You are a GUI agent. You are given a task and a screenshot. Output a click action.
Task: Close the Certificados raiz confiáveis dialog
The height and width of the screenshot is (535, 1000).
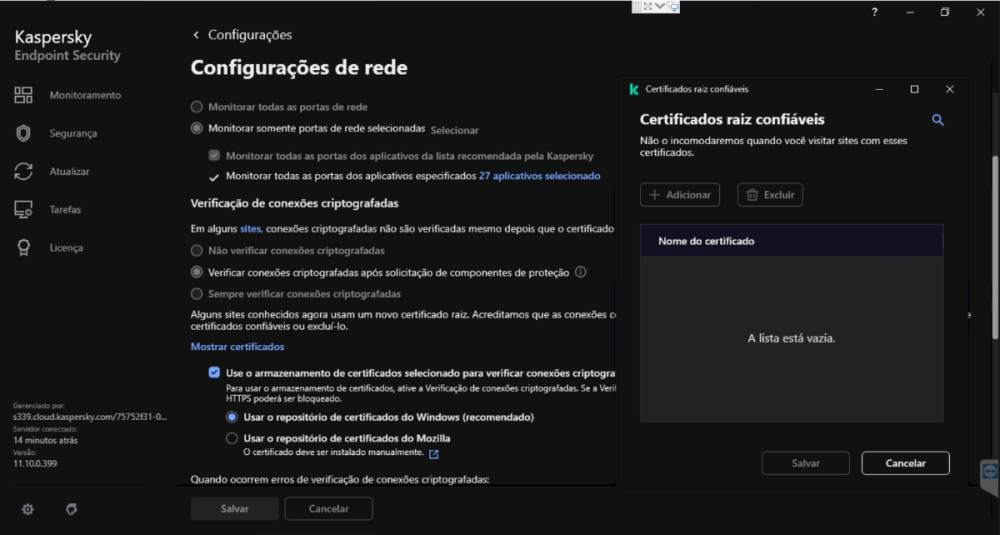[950, 89]
